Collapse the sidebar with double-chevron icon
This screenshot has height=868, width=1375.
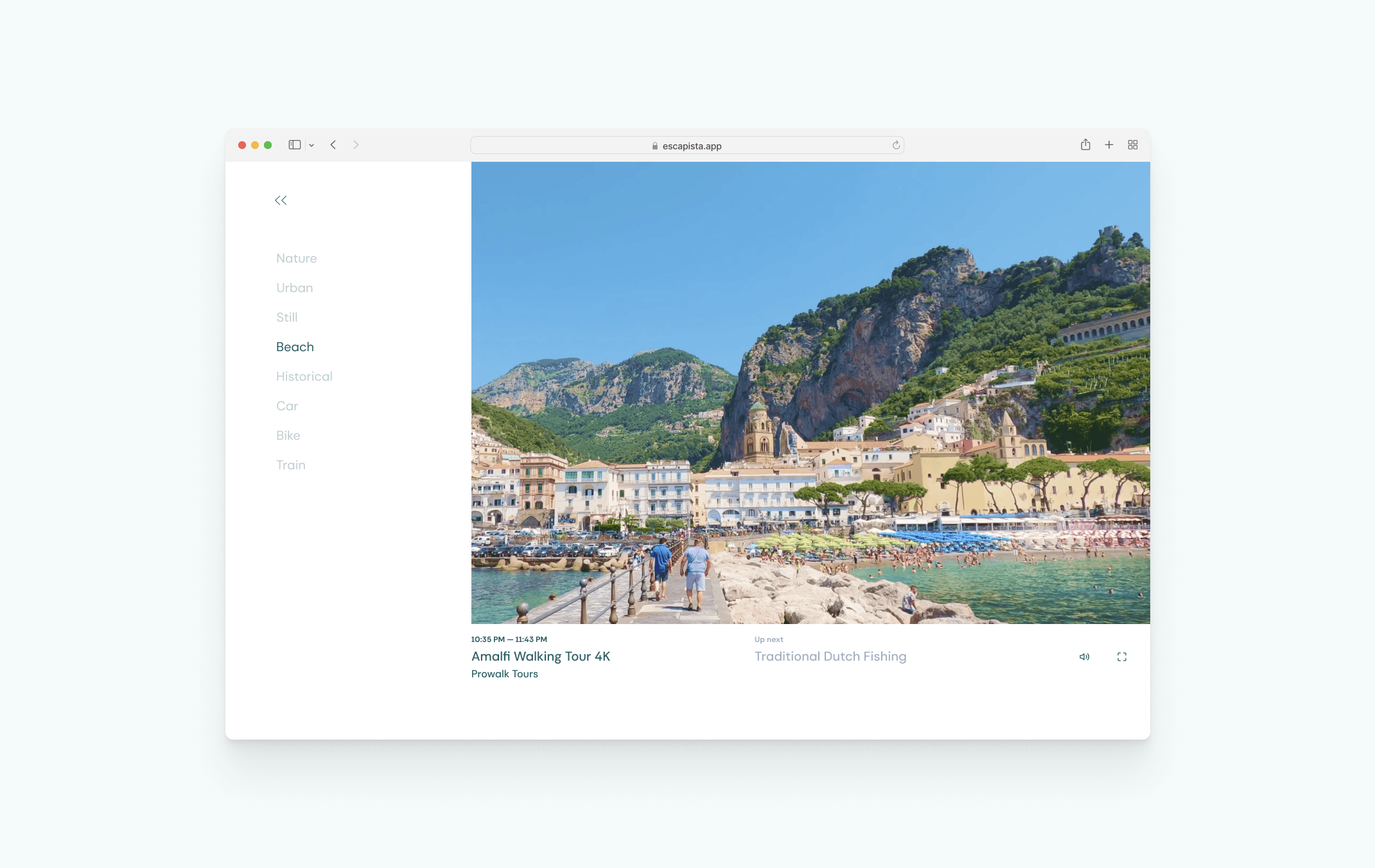point(281,200)
